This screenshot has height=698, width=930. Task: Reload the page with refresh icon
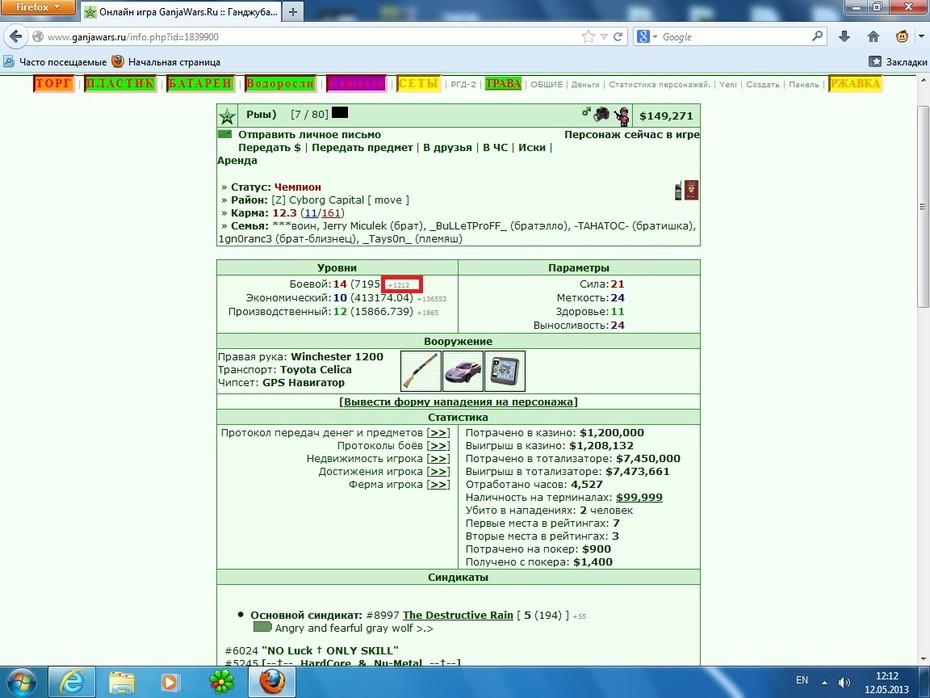click(618, 37)
